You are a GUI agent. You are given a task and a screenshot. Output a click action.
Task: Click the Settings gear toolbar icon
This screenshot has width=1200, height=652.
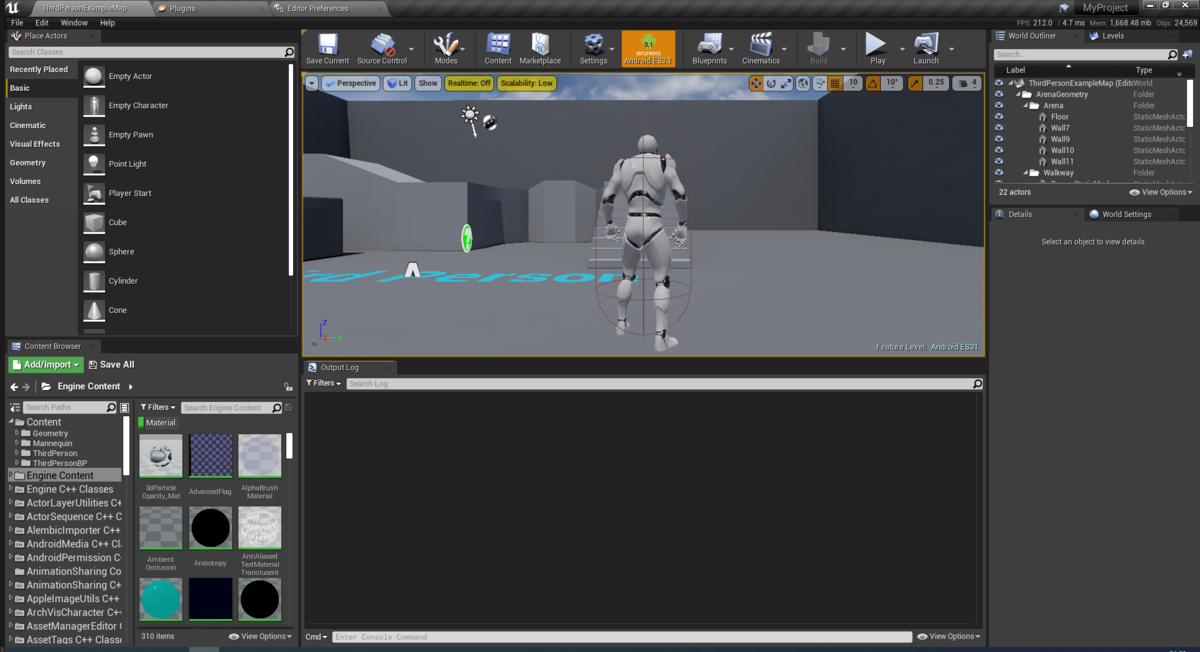(x=593, y=44)
